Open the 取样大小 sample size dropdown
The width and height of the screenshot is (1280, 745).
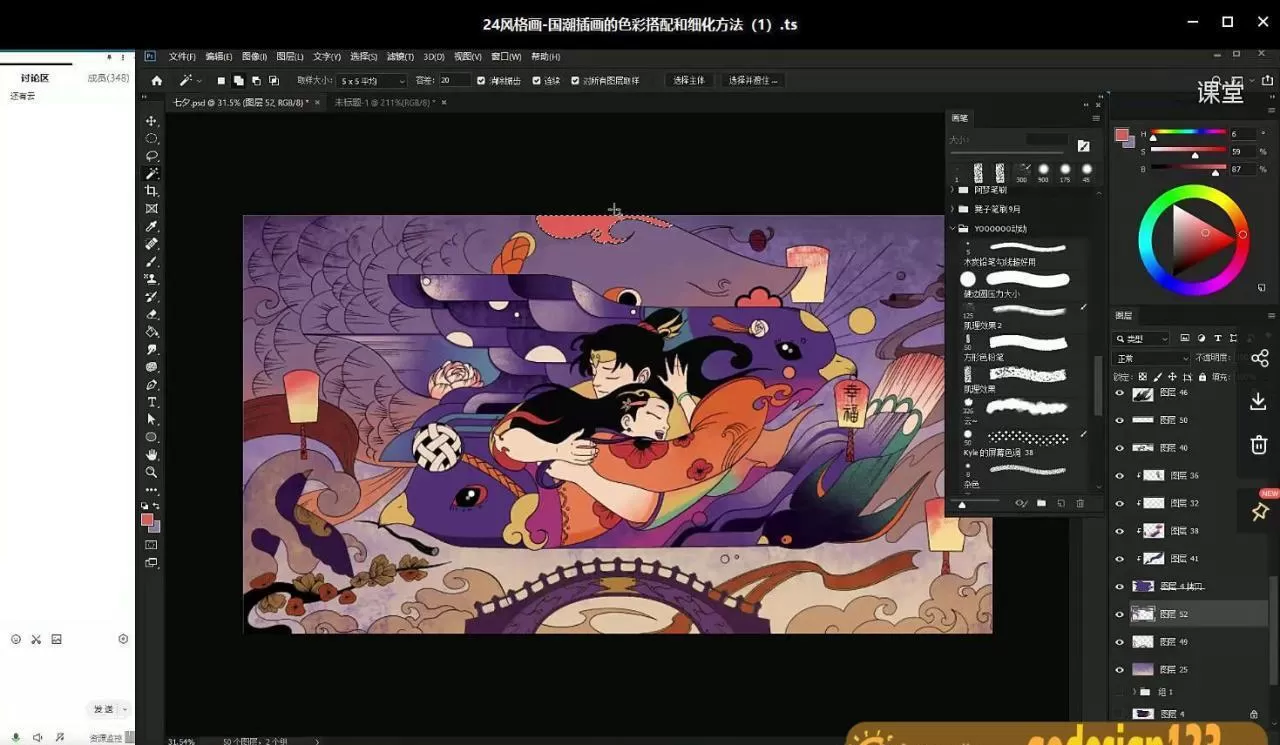click(372, 81)
